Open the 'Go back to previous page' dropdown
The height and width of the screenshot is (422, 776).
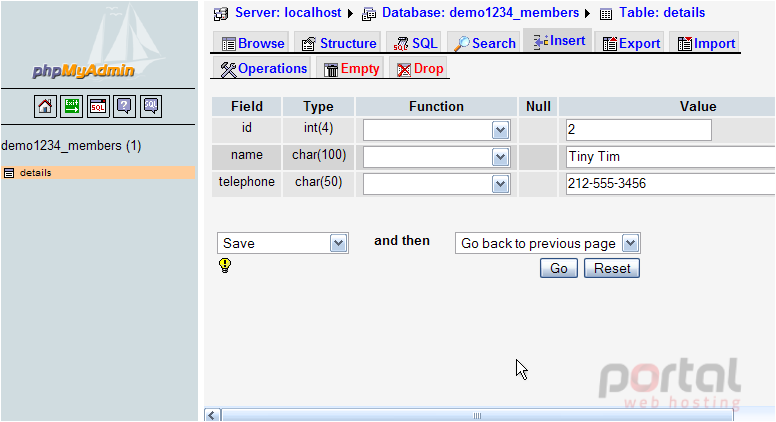(548, 243)
